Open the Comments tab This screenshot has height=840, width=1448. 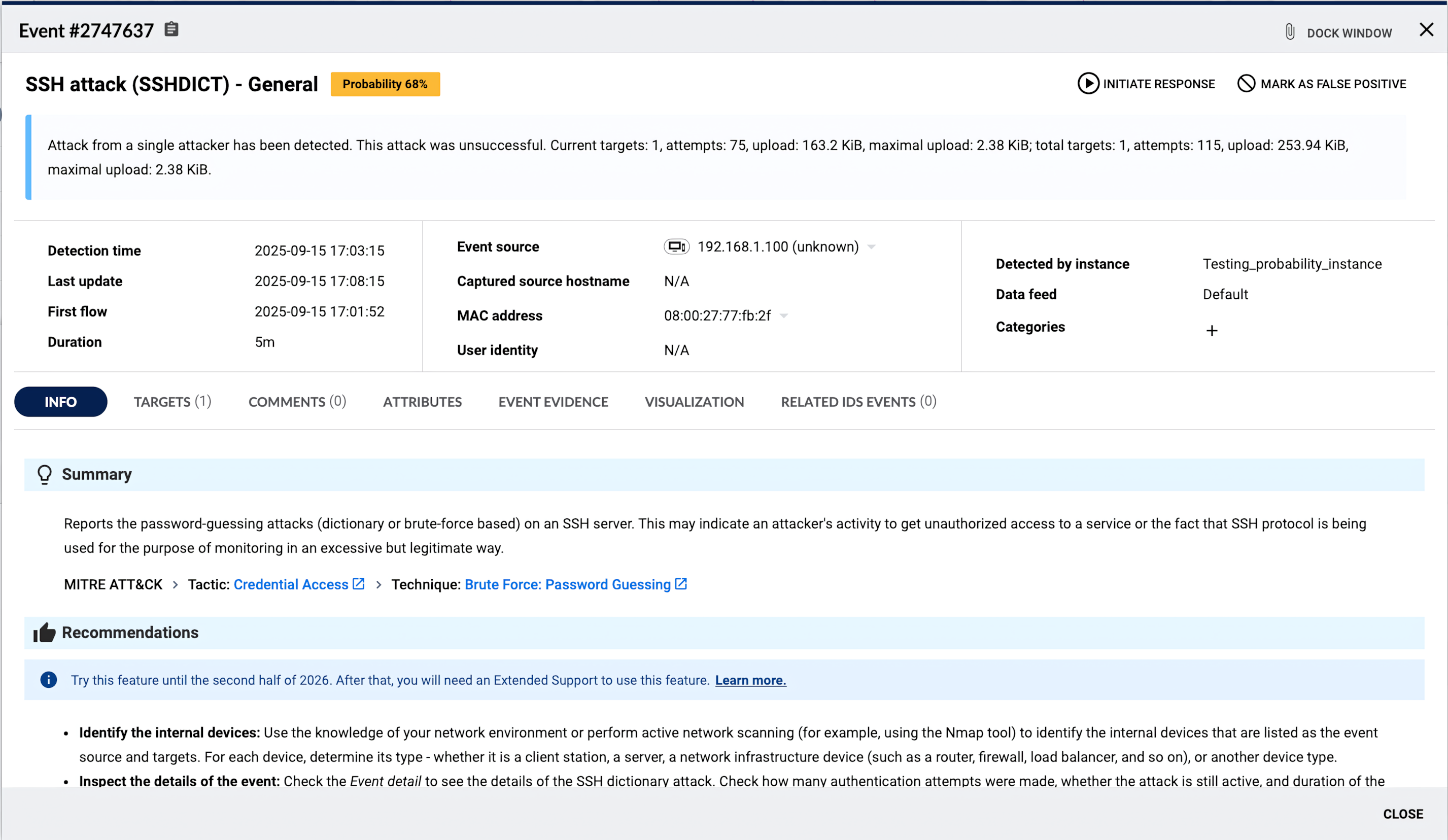pos(297,402)
